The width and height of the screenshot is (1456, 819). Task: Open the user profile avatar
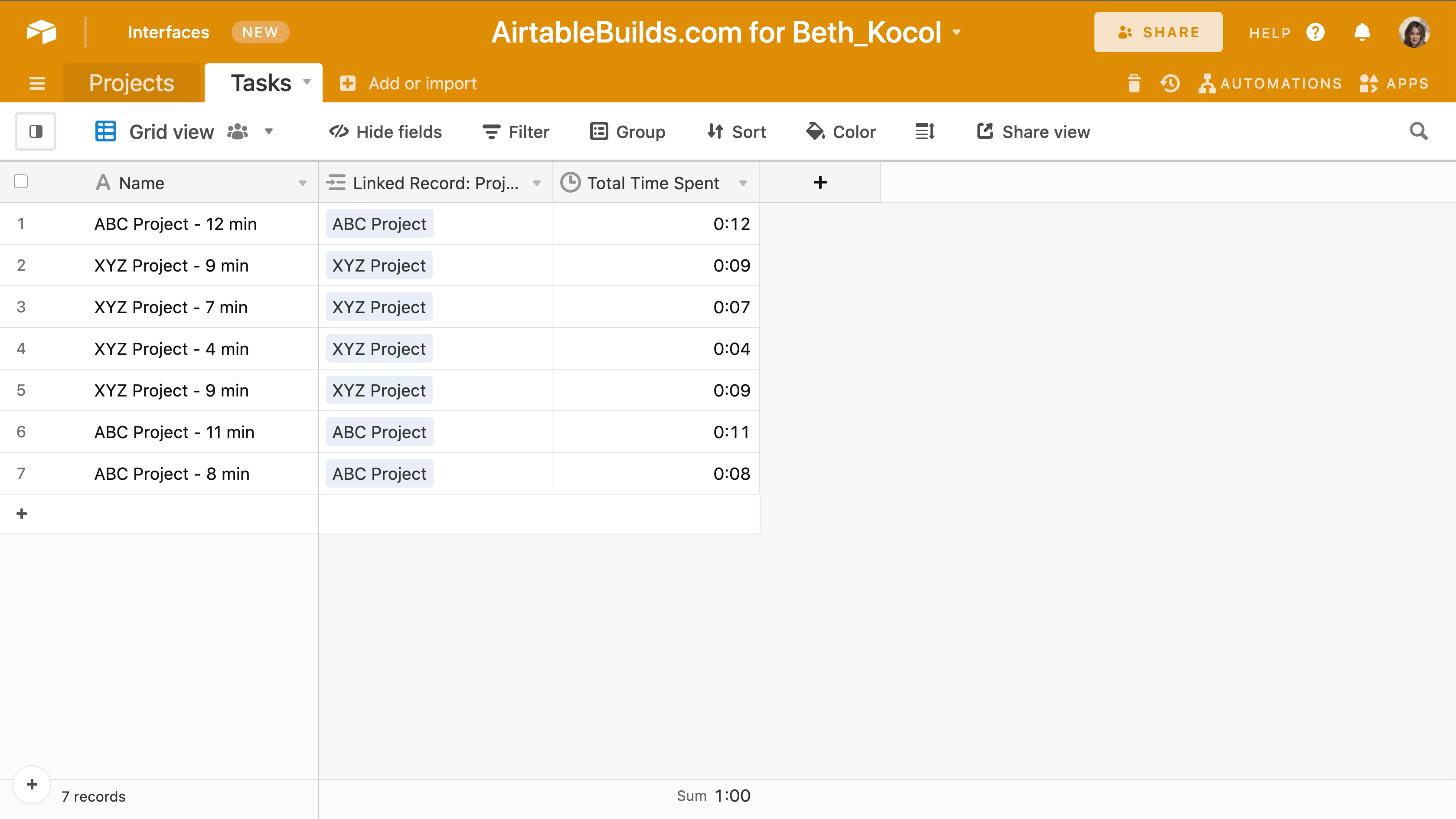(1414, 32)
